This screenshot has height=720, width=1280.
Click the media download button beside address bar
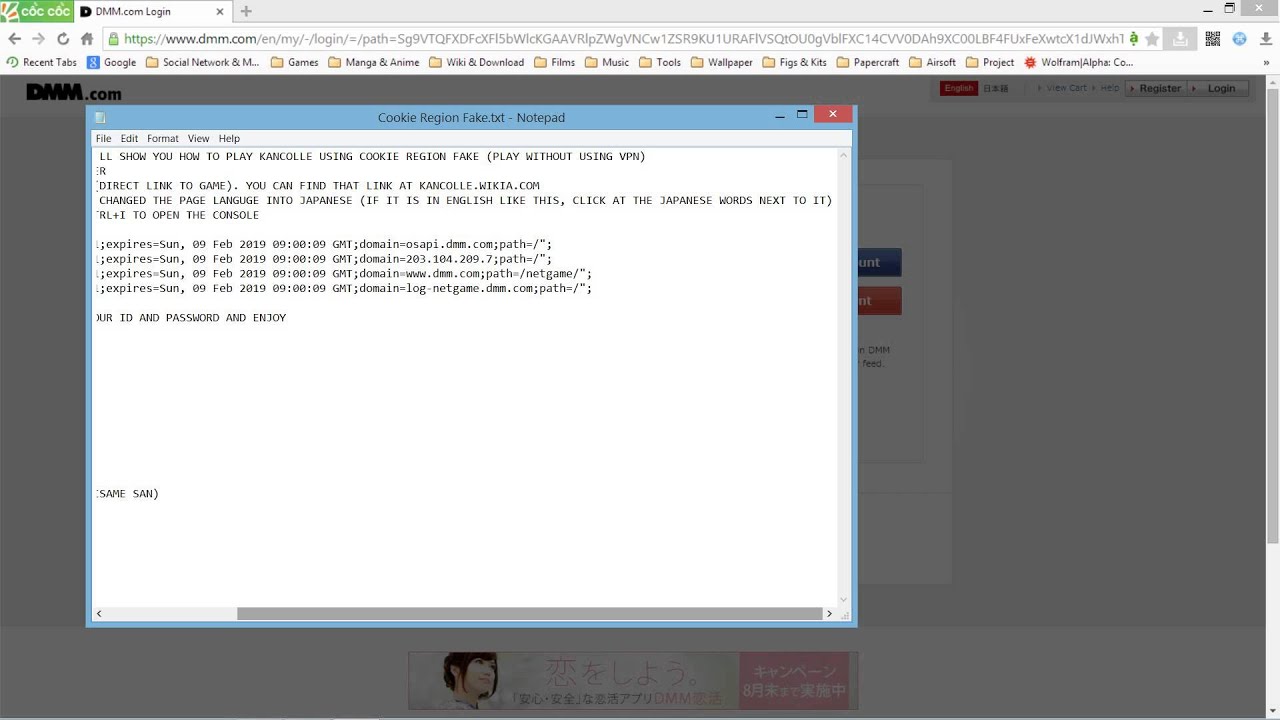click(1180, 39)
